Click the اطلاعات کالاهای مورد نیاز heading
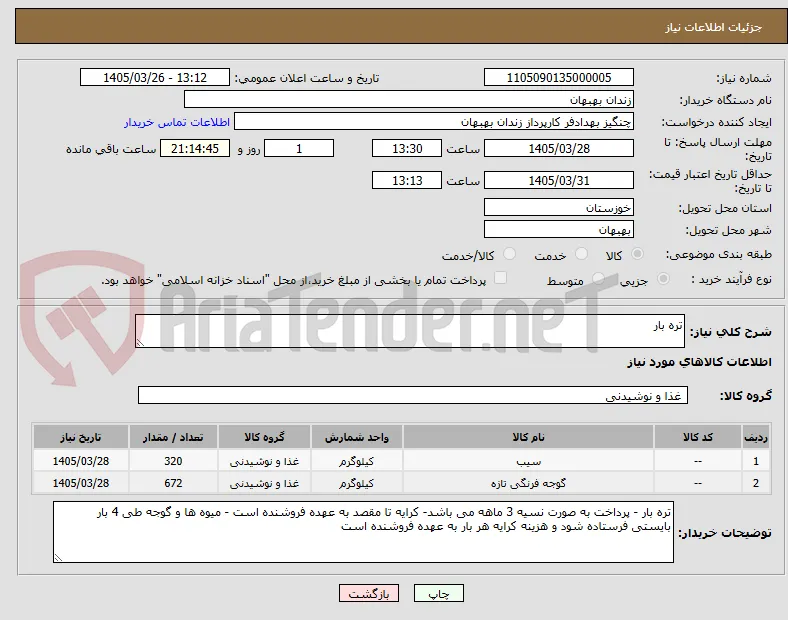The height and width of the screenshot is (620, 788). pos(699,362)
